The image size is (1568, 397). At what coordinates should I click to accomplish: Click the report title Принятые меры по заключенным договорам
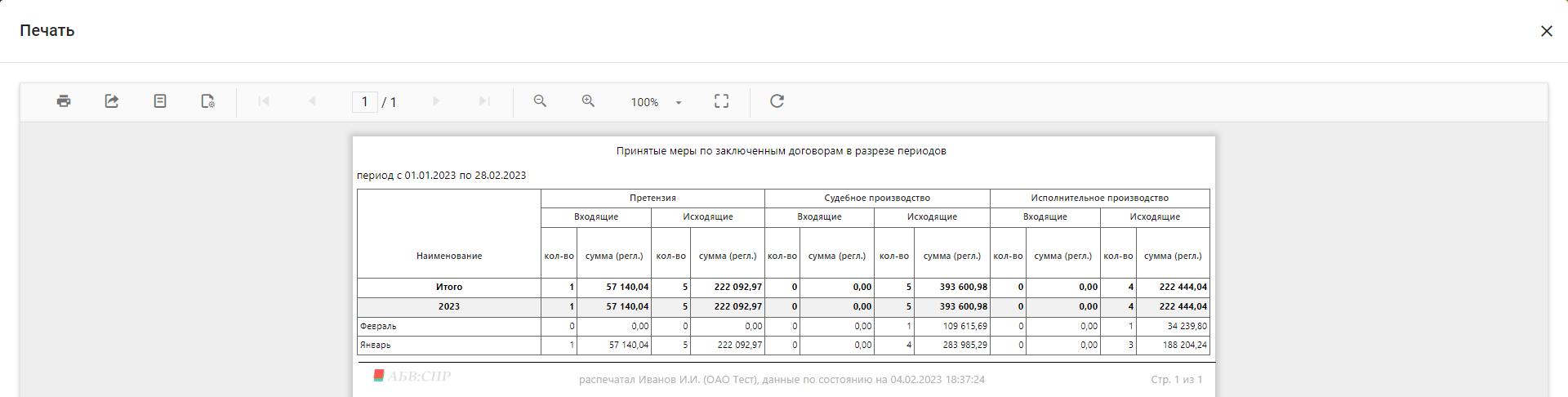pyautogui.click(x=781, y=151)
